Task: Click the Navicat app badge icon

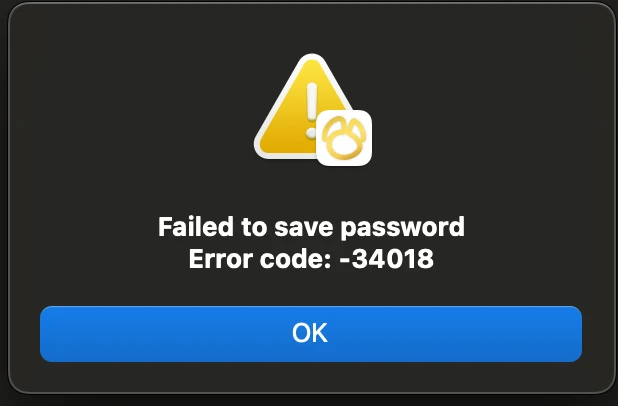Action: point(344,138)
